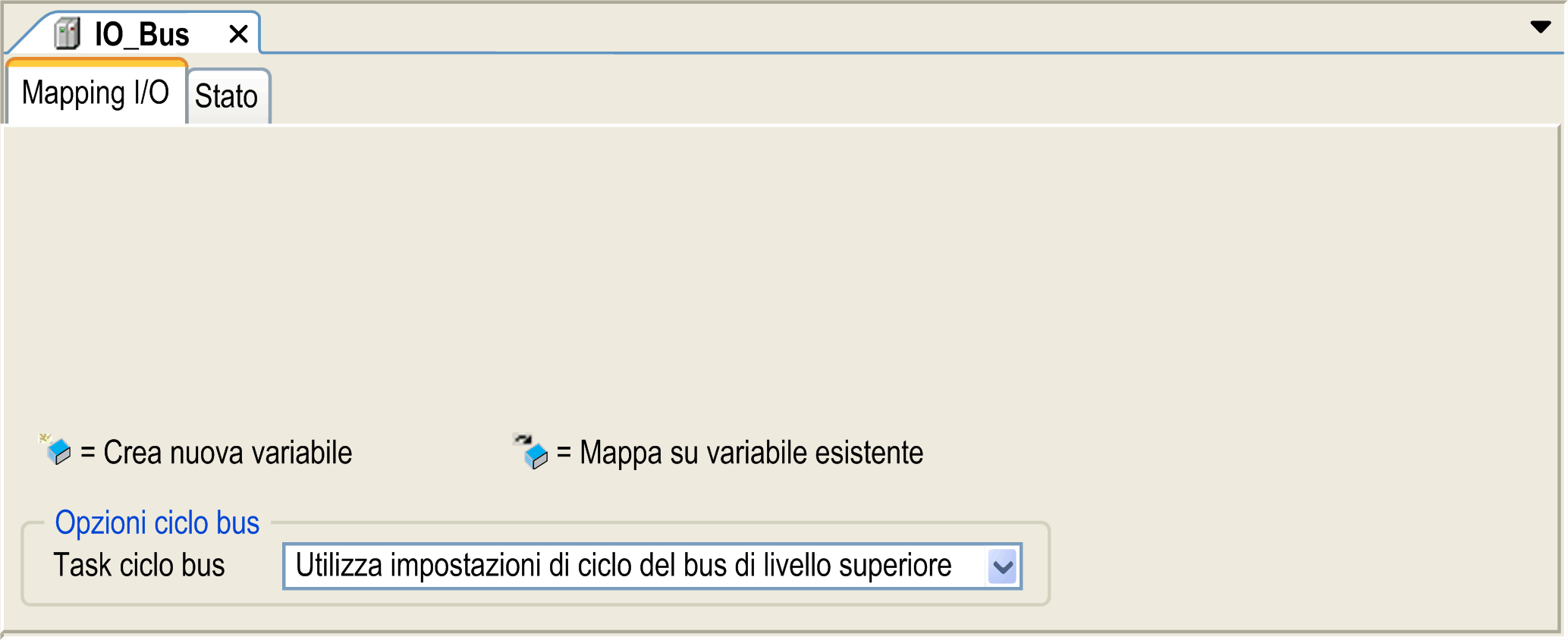Screen dimensions: 1568x640
Task: Click blank space right of the Stato tab
Action: pyautogui.click(x=834, y=95)
